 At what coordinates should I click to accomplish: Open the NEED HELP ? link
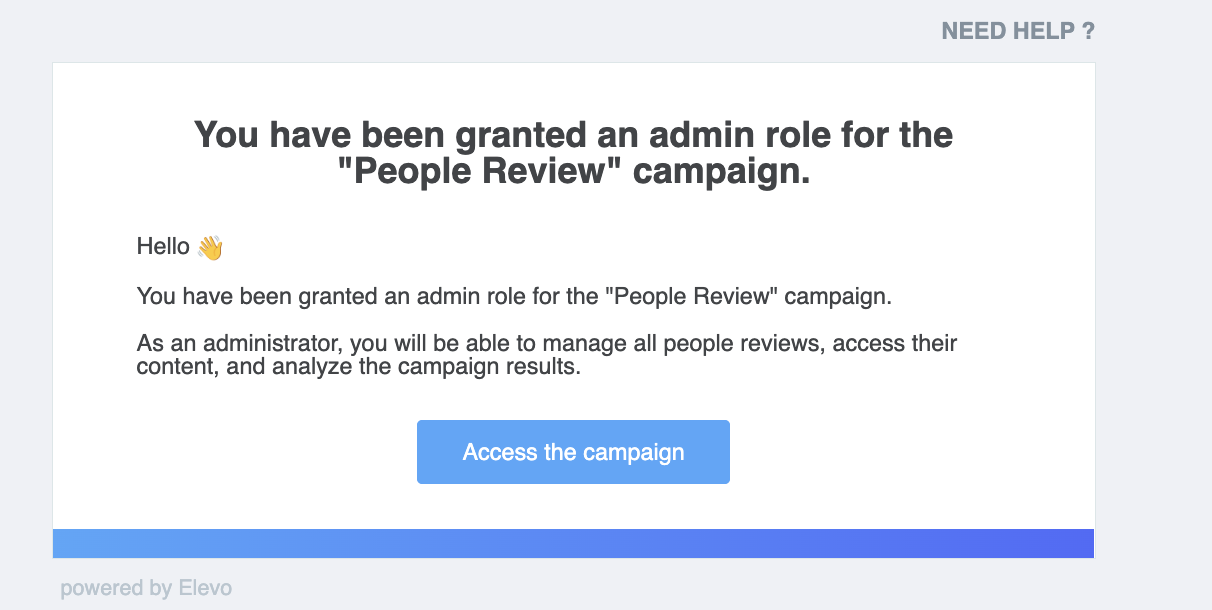coord(1018,31)
